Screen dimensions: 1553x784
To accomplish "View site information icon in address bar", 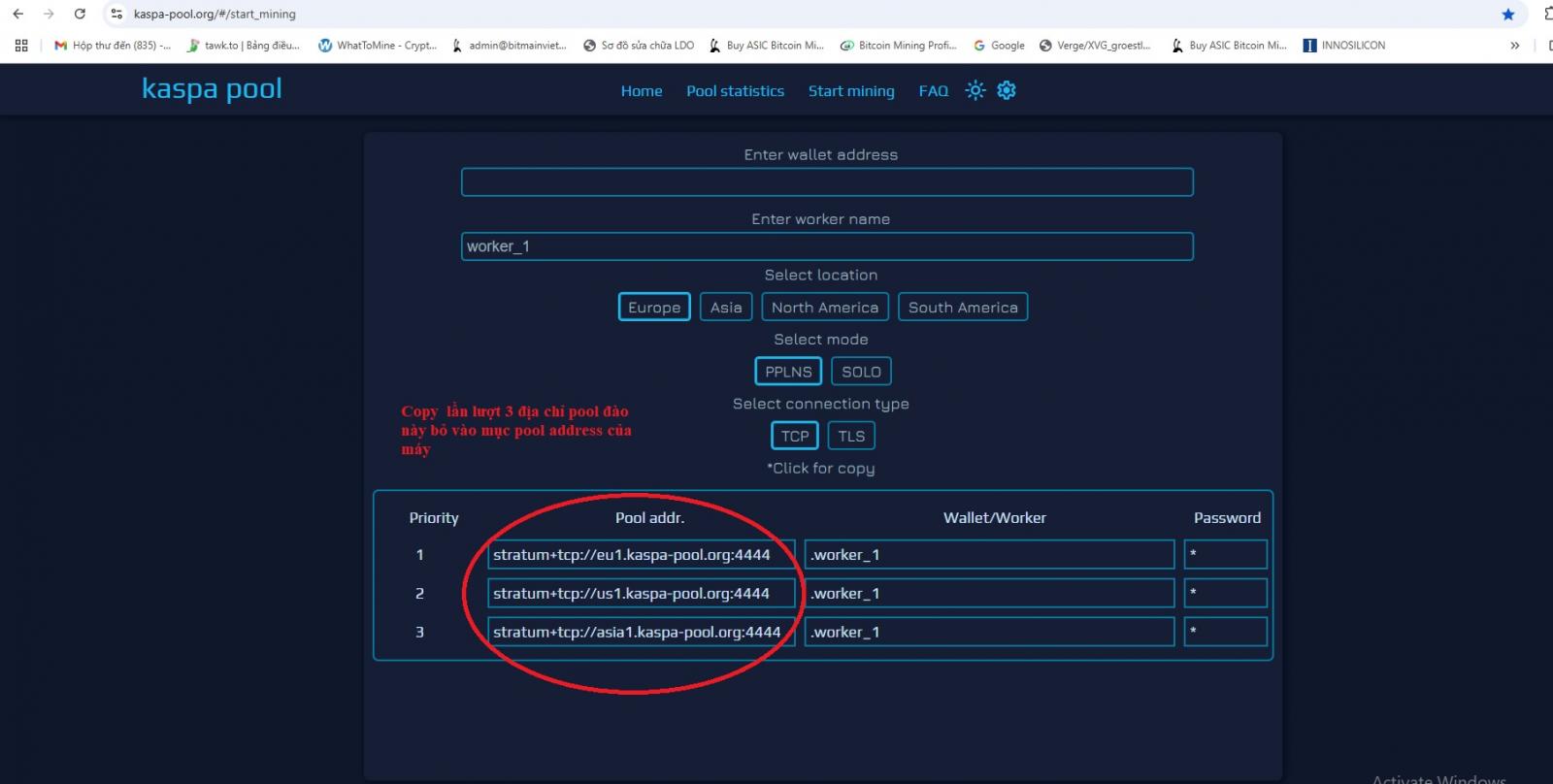I will click(x=116, y=14).
